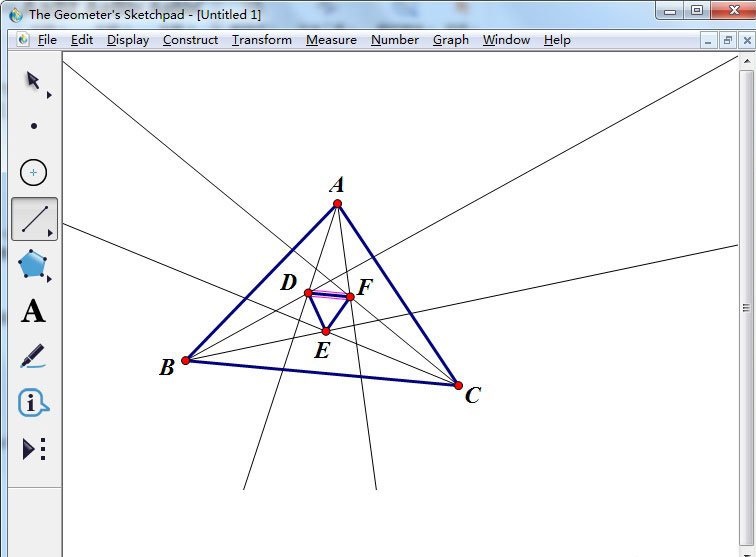Select the Text tool

click(33, 311)
